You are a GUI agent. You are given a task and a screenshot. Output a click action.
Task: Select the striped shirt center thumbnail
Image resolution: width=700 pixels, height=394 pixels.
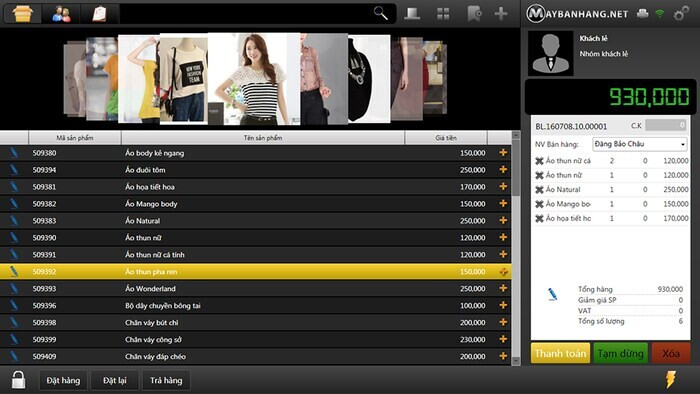pyautogui.click(x=254, y=79)
